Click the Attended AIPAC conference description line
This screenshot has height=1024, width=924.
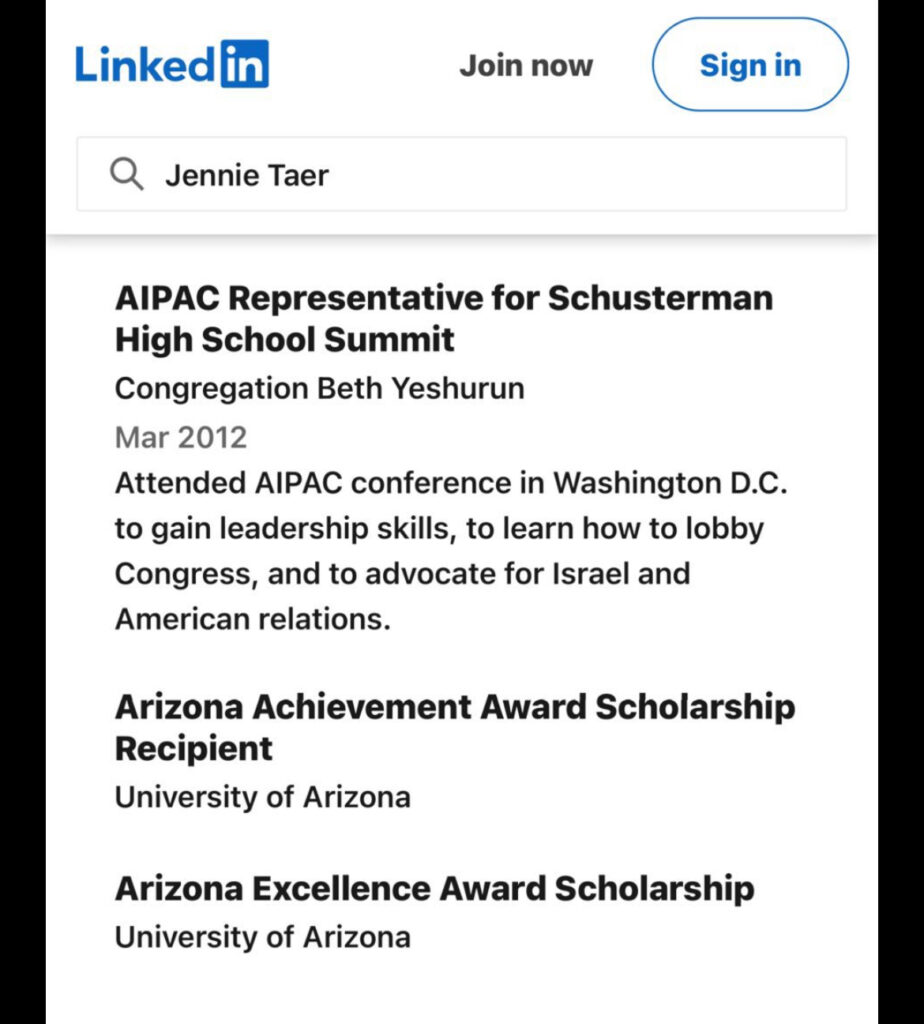click(x=451, y=483)
